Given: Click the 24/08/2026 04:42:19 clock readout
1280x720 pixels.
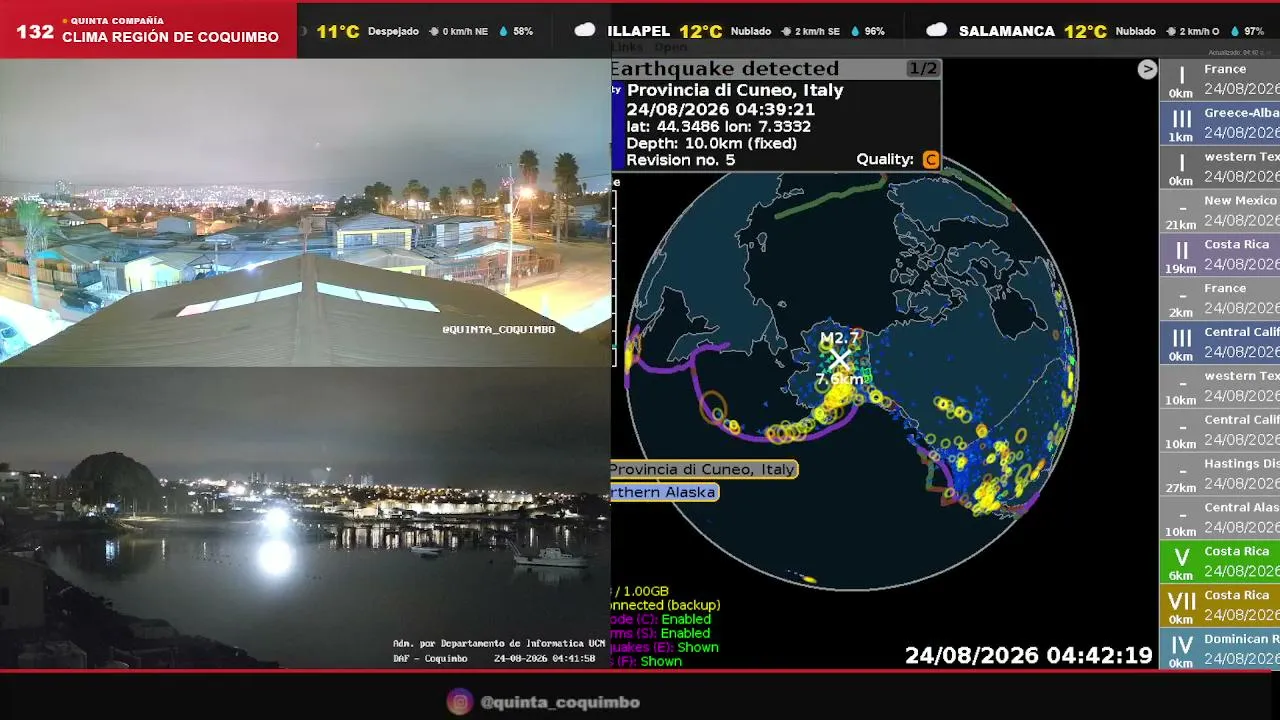Looking at the screenshot, I should tap(1029, 656).
